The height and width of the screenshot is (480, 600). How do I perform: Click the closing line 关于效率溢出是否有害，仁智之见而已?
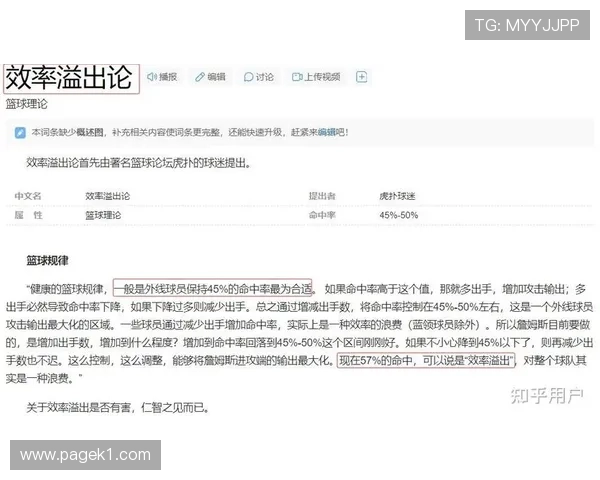coord(118,408)
